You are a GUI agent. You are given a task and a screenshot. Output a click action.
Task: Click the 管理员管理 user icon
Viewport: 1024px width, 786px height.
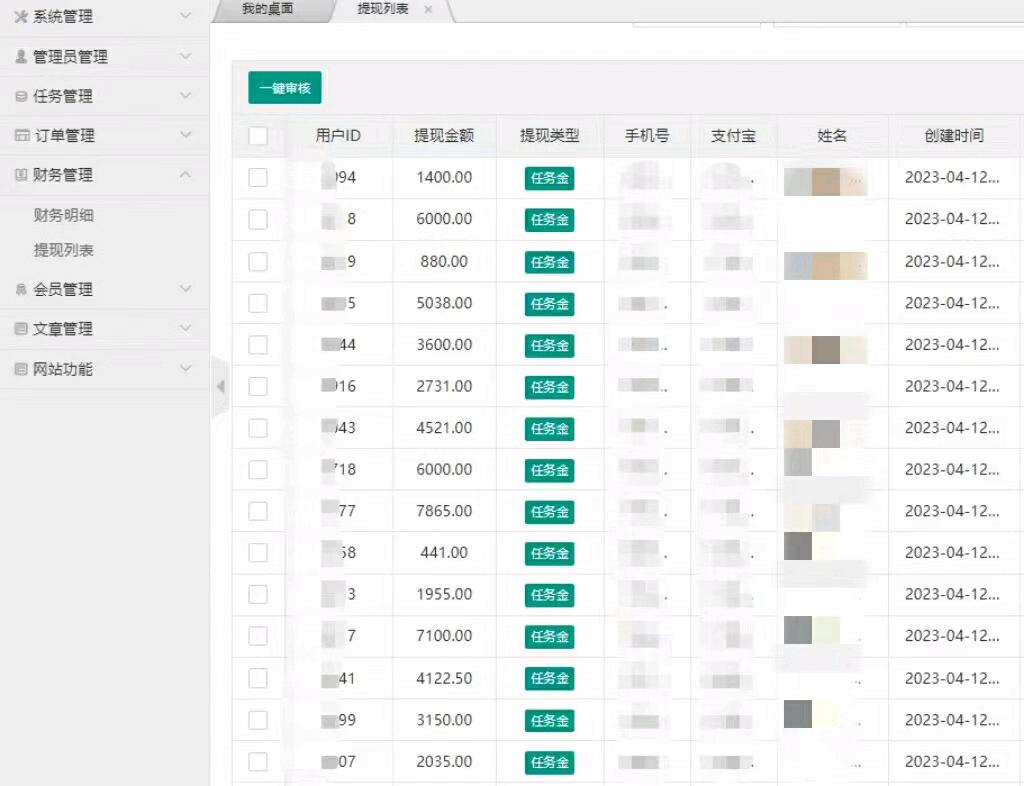coord(20,57)
